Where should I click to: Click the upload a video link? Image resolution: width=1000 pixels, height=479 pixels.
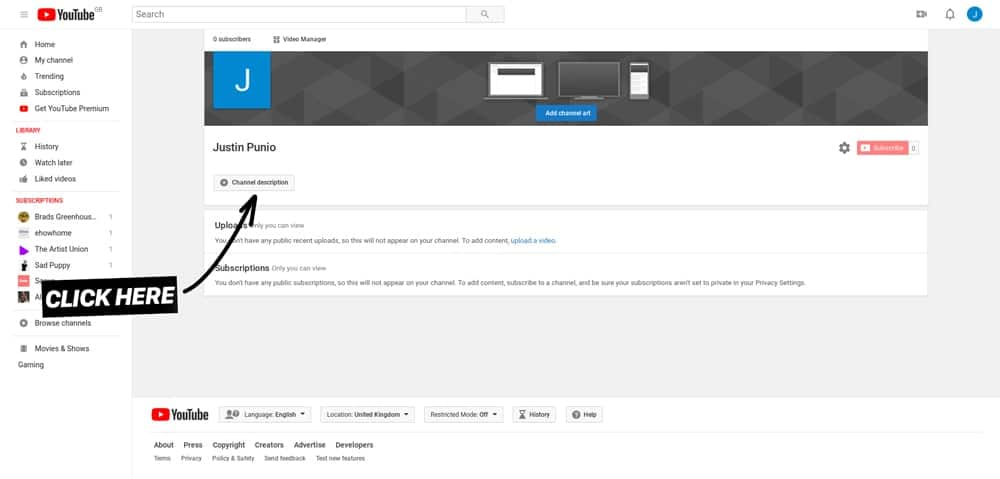pos(533,241)
